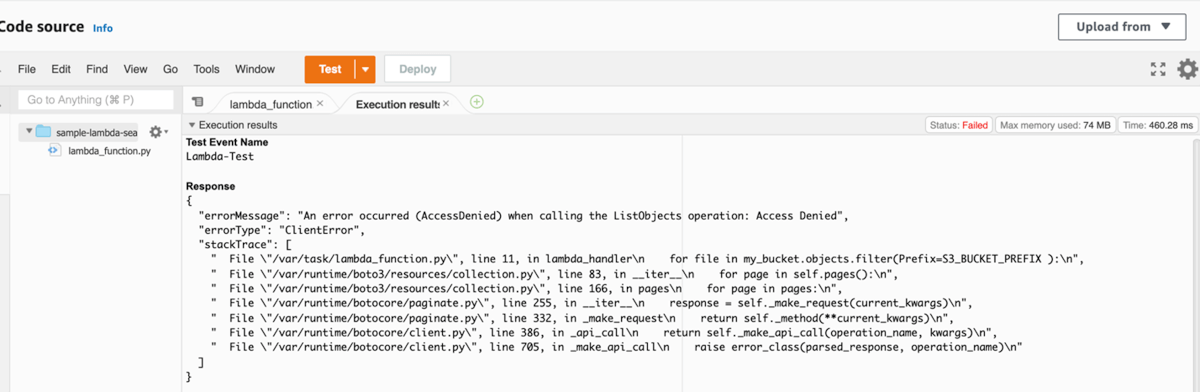Click the Response heading
The width and height of the screenshot is (1200, 392).
coord(211,186)
